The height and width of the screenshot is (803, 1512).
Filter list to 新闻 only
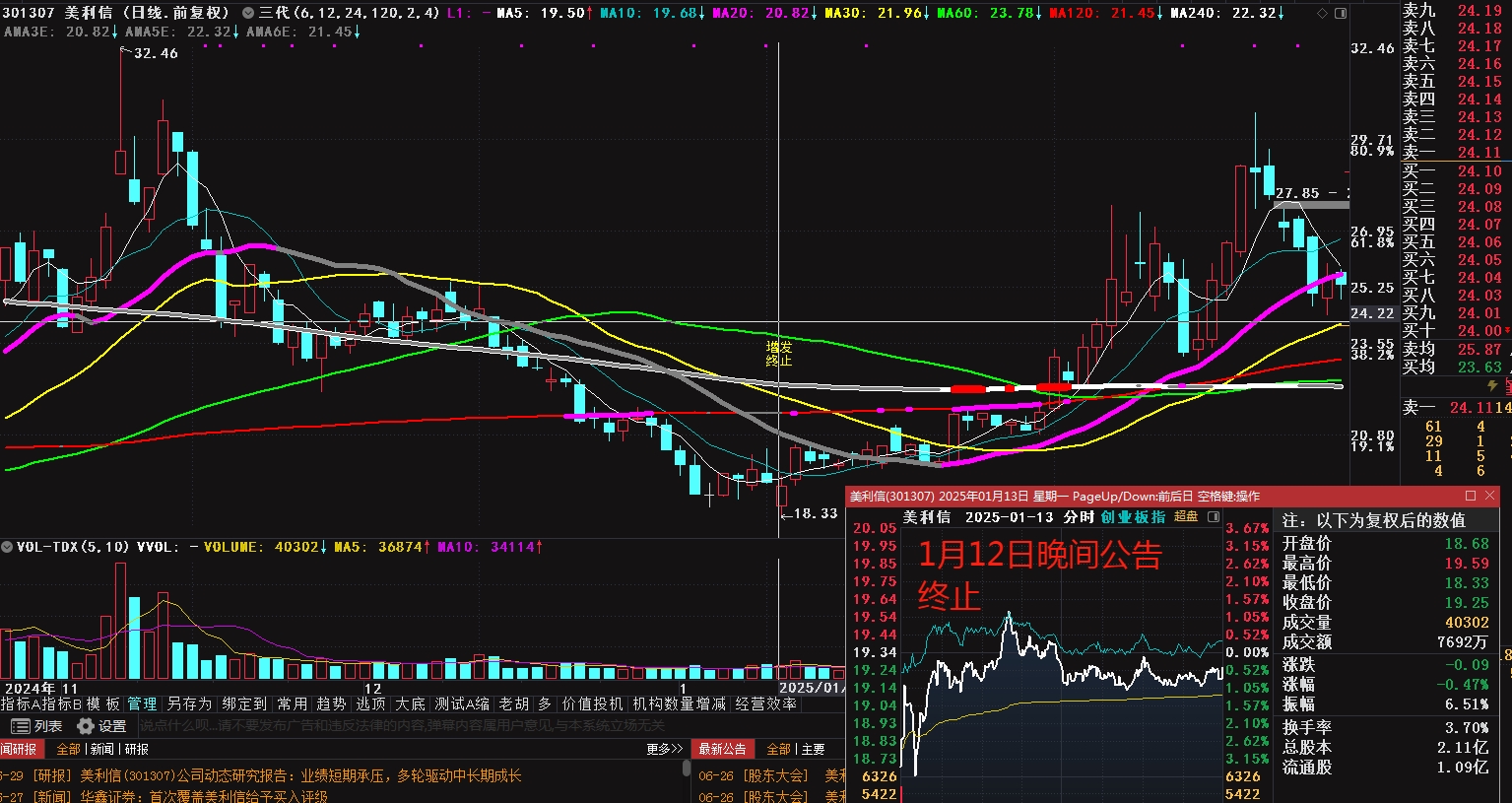[102, 750]
